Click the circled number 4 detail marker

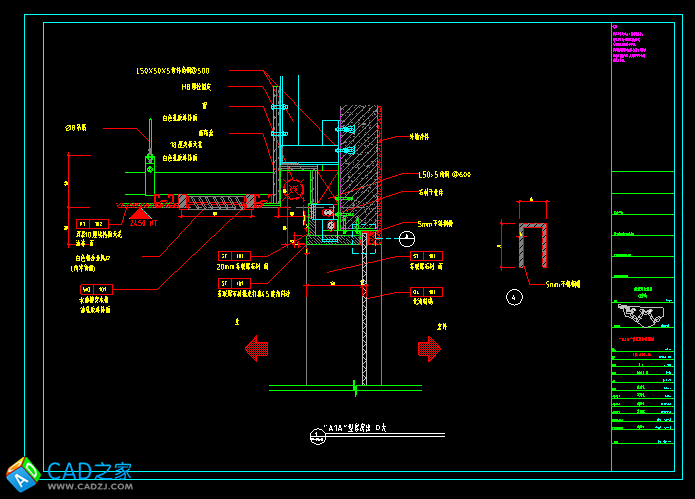(514, 297)
